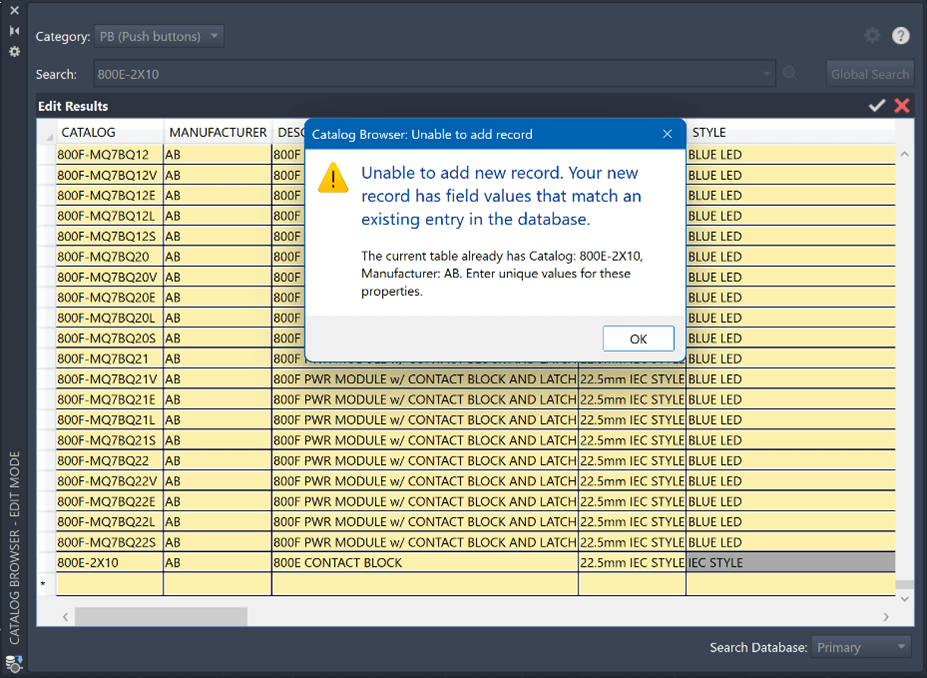
Task: Click the vertical scrollbar up arrow
Action: [x=905, y=154]
